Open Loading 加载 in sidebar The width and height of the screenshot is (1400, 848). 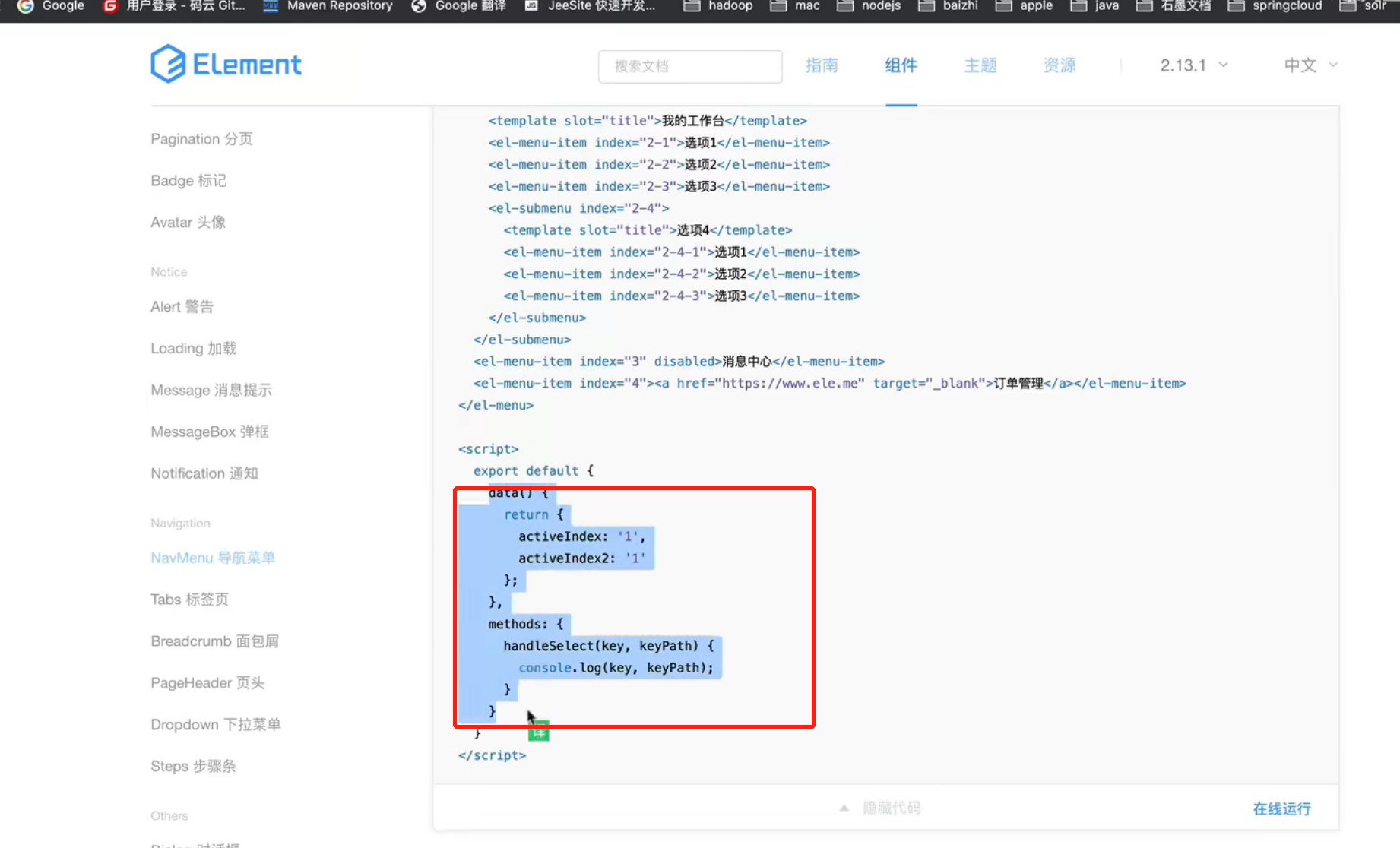point(193,349)
